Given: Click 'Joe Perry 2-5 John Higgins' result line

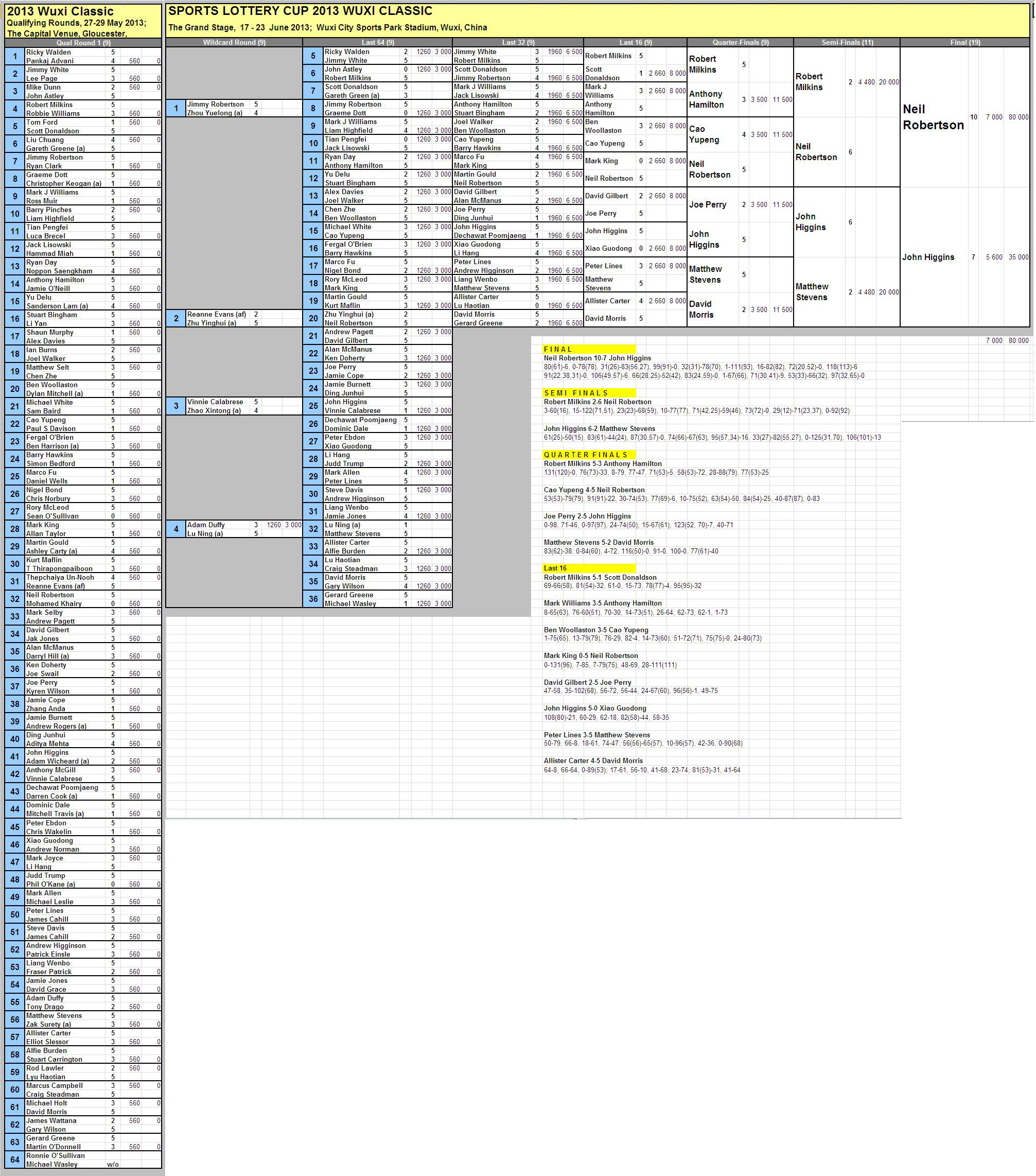Looking at the screenshot, I should tap(587, 516).
